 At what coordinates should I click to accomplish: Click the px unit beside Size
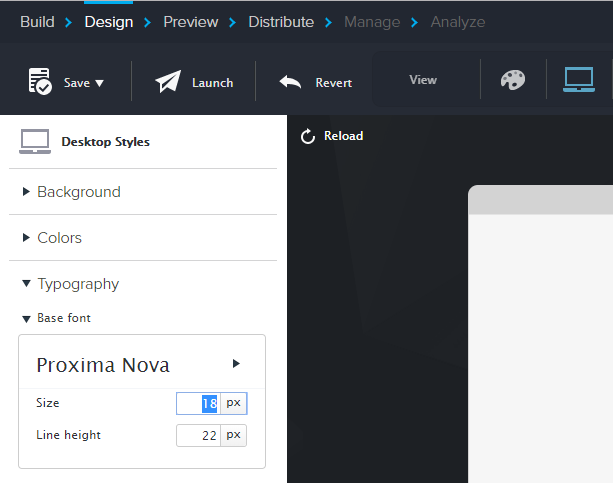click(x=233, y=403)
